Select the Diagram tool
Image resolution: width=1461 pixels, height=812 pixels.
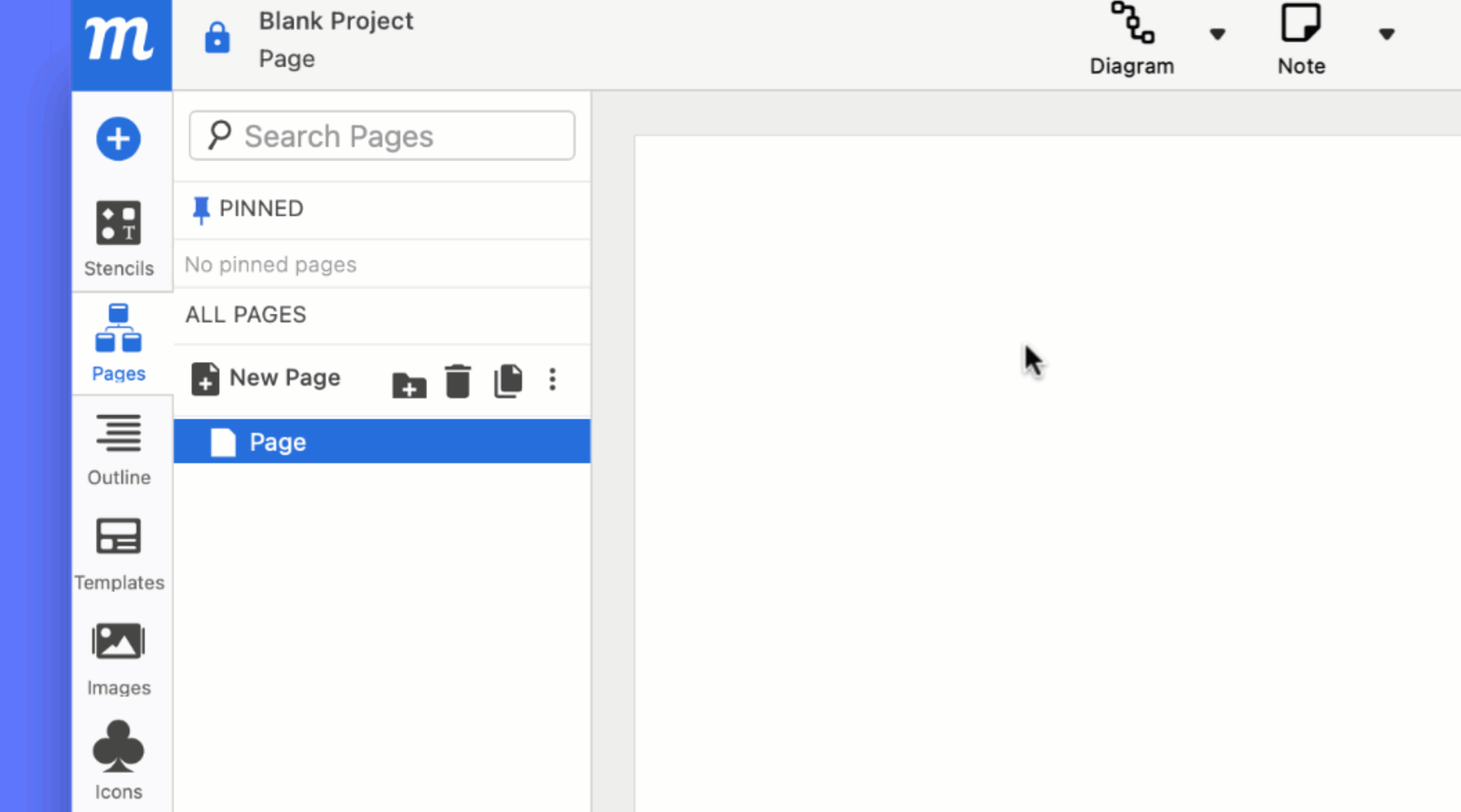click(1132, 39)
